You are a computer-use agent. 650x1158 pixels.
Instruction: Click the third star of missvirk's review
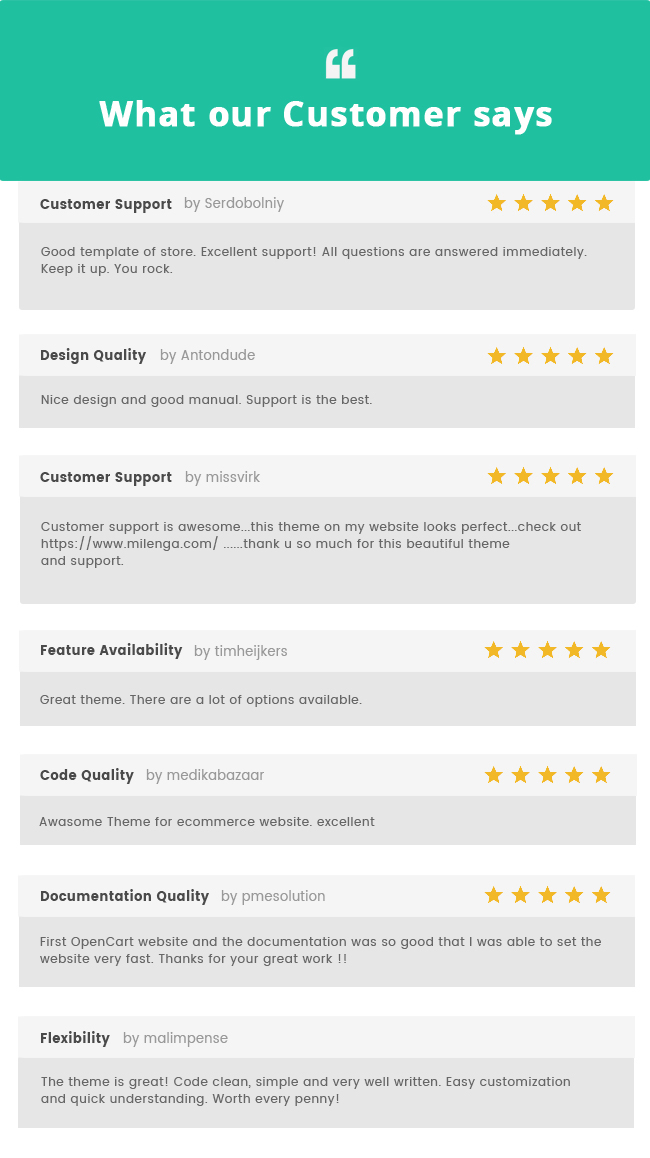click(550, 476)
